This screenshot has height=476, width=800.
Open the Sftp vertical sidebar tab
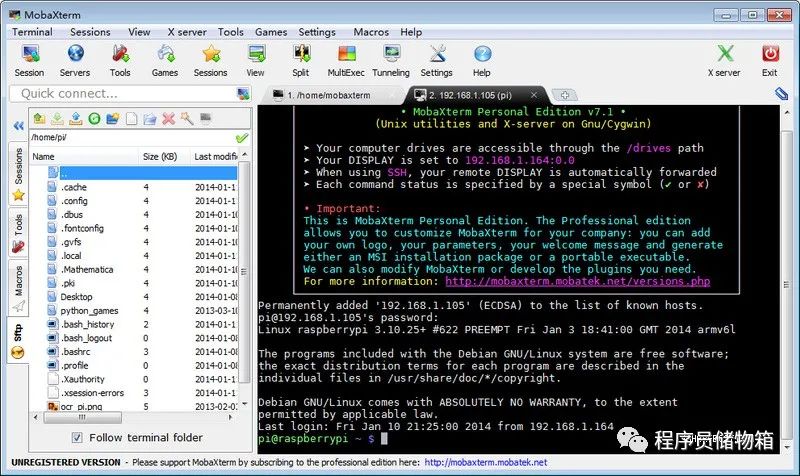pyautogui.click(x=18, y=340)
